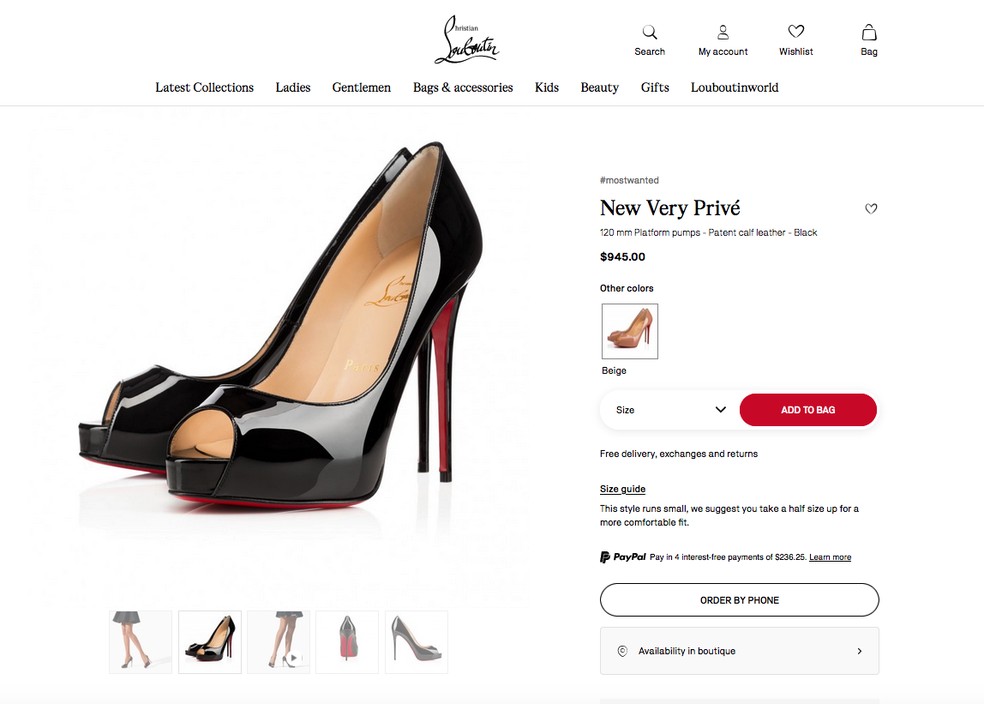This screenshot has height=704, width=984.
Task: Click the 'Beige' color label
Action: [x=614, y=371]
